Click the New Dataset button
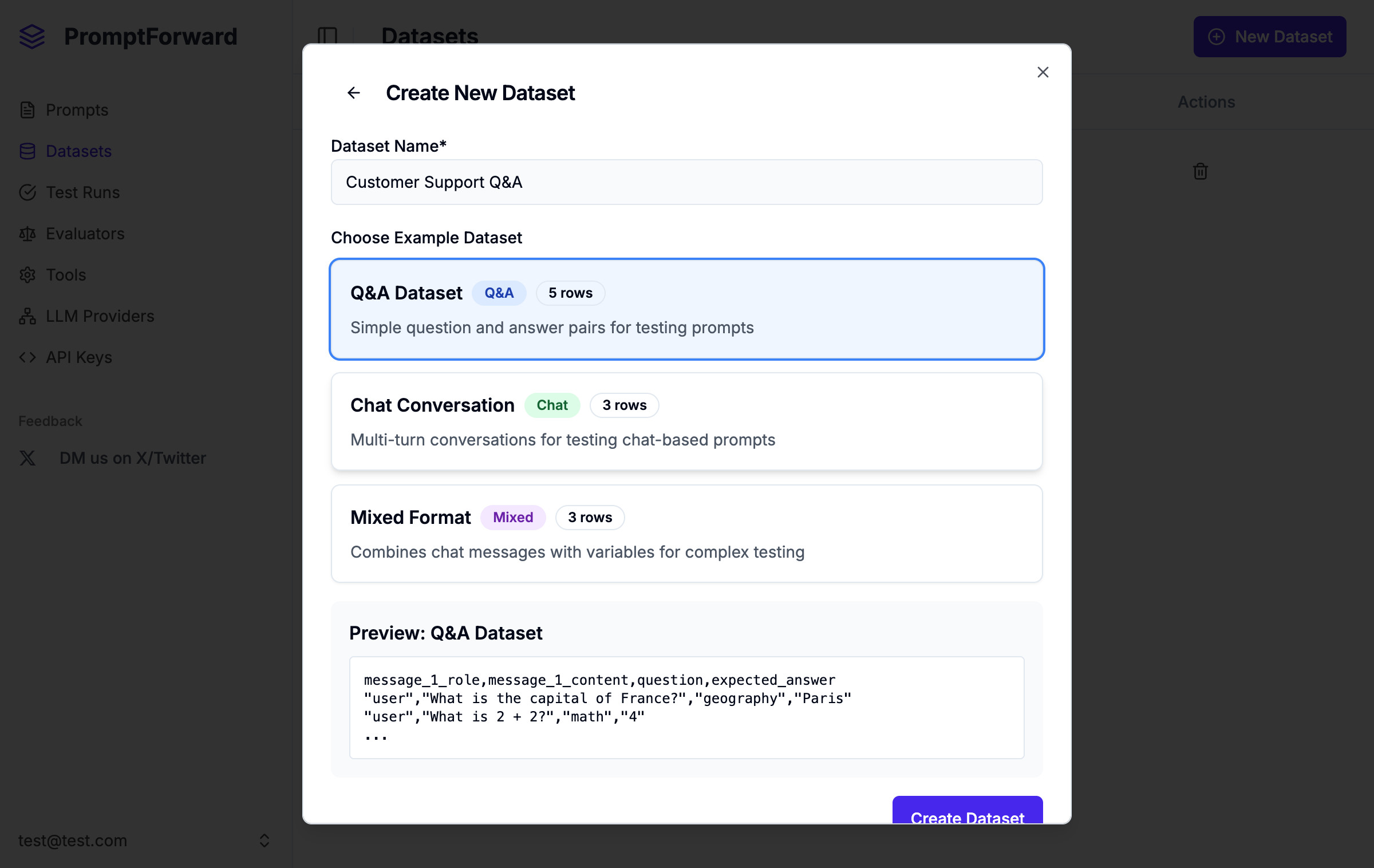1374x868 pixels. 1270,37
